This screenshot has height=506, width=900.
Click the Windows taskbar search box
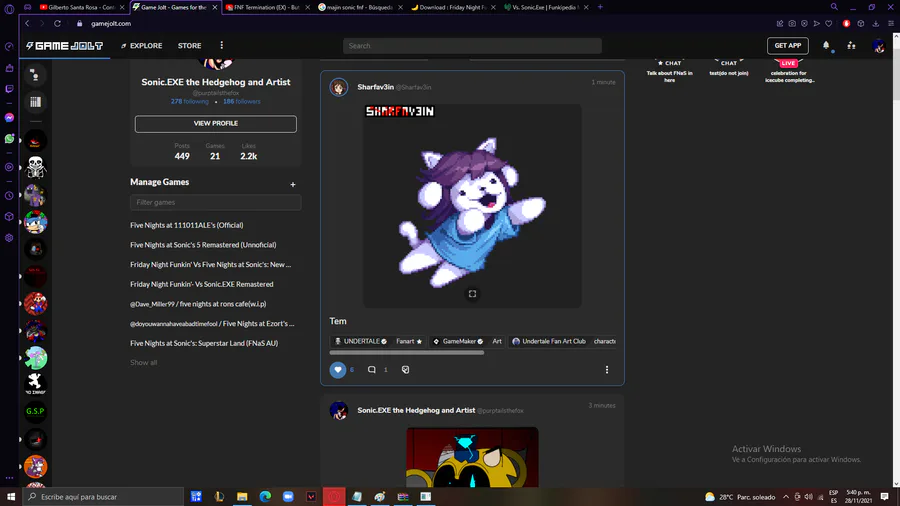pyautogui.click(x=103, y=497)
